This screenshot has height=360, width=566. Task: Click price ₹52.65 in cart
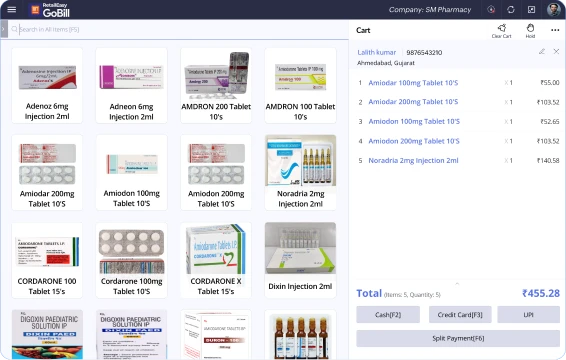click(x=550, y=122)
